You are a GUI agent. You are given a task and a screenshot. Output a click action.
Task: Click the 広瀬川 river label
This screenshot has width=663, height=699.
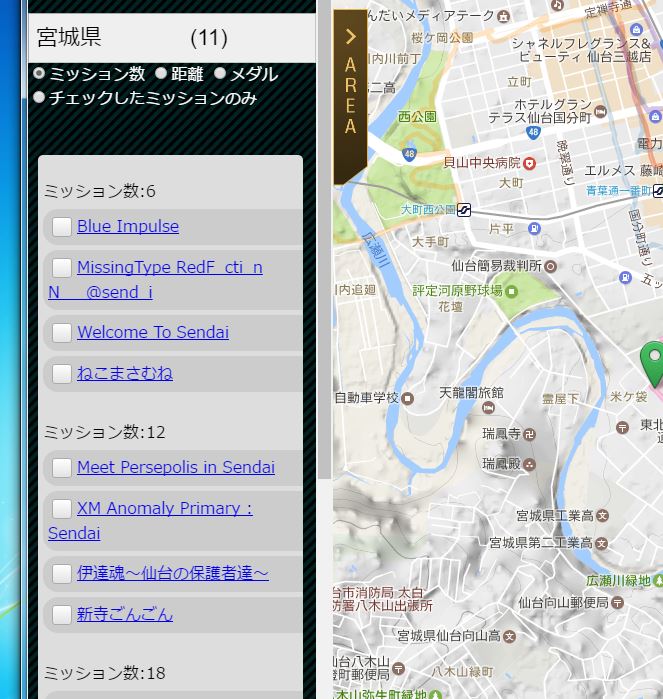click(375, 251)
